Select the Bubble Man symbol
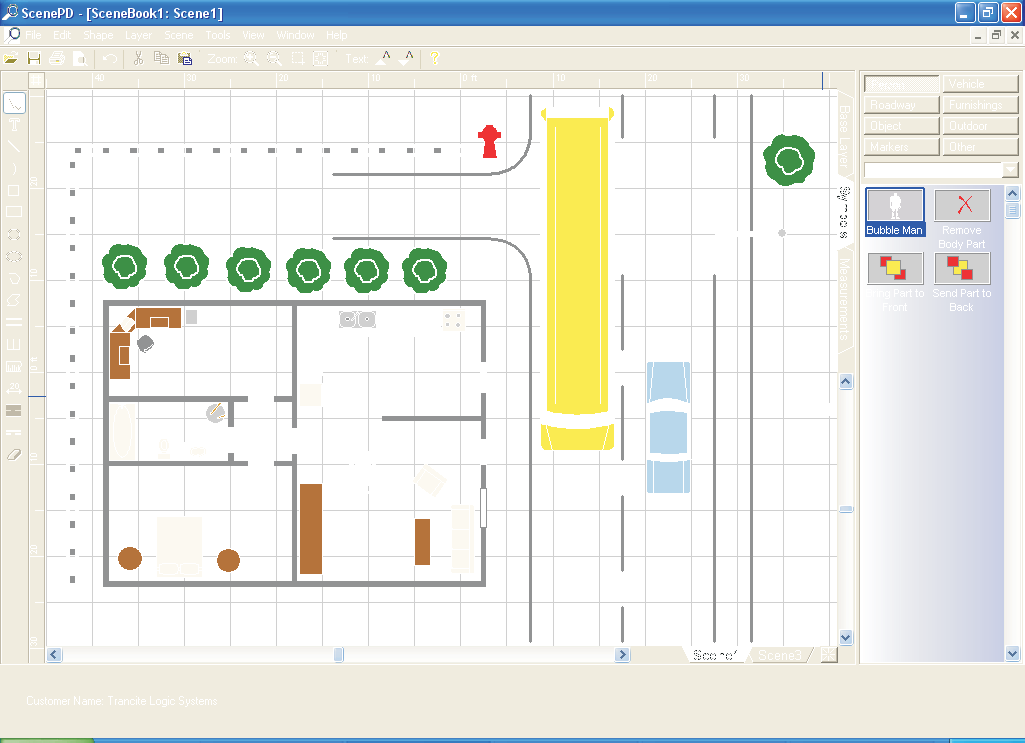 pyautogui.click(x=895, y=212)
